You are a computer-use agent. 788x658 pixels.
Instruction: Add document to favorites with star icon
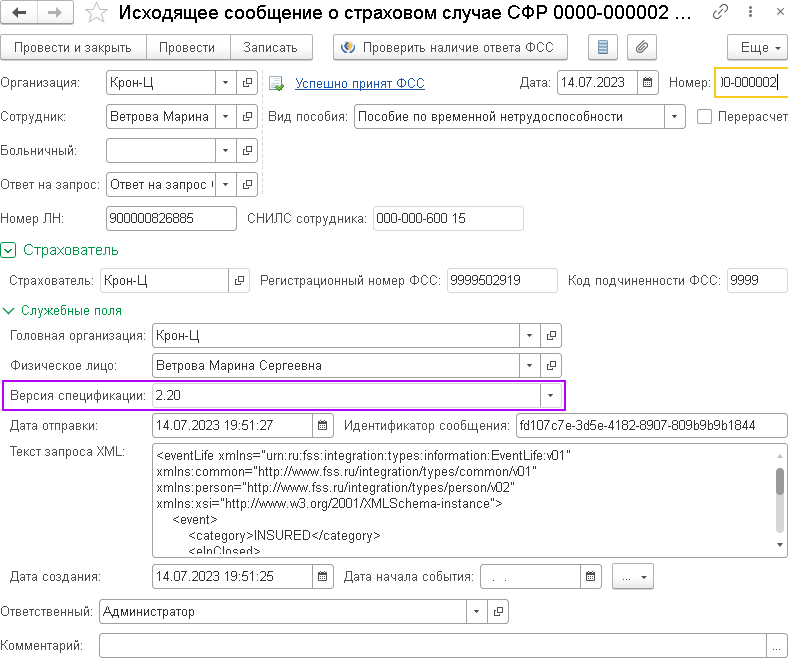[x=96, y=13]
